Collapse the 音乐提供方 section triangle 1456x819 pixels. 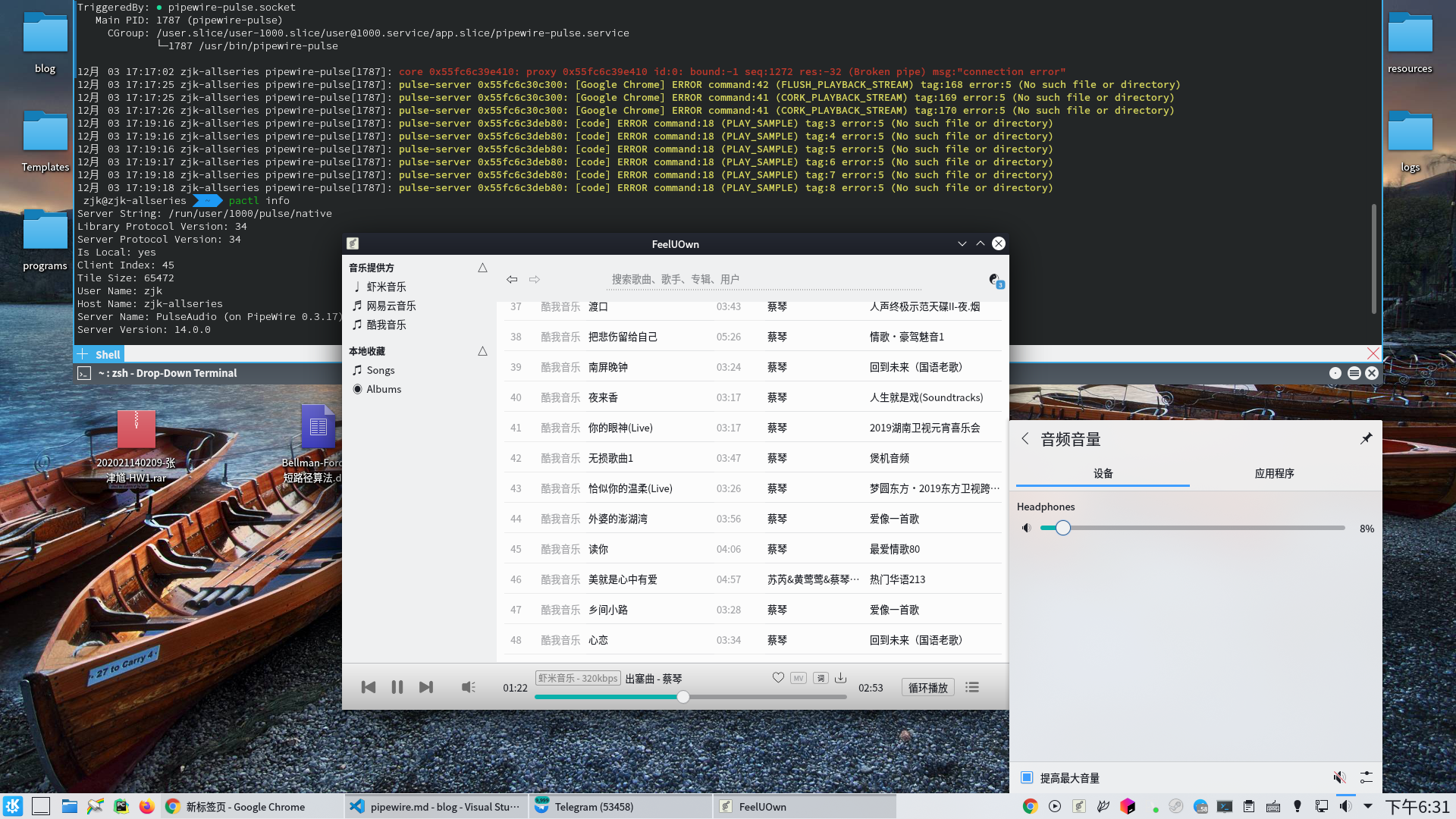pos(482,268)
